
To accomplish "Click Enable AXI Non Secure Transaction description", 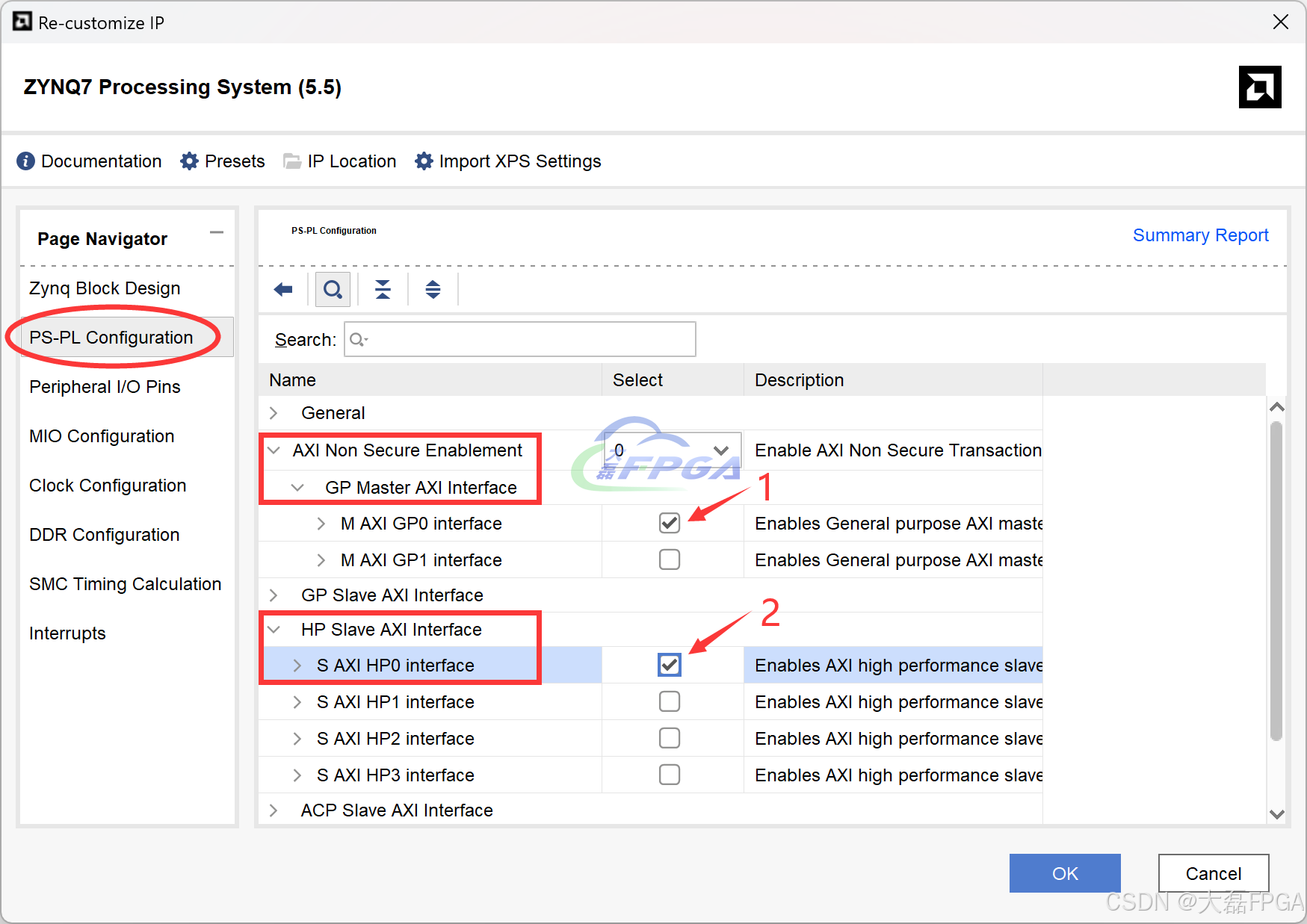I will (x=898, y=450).
